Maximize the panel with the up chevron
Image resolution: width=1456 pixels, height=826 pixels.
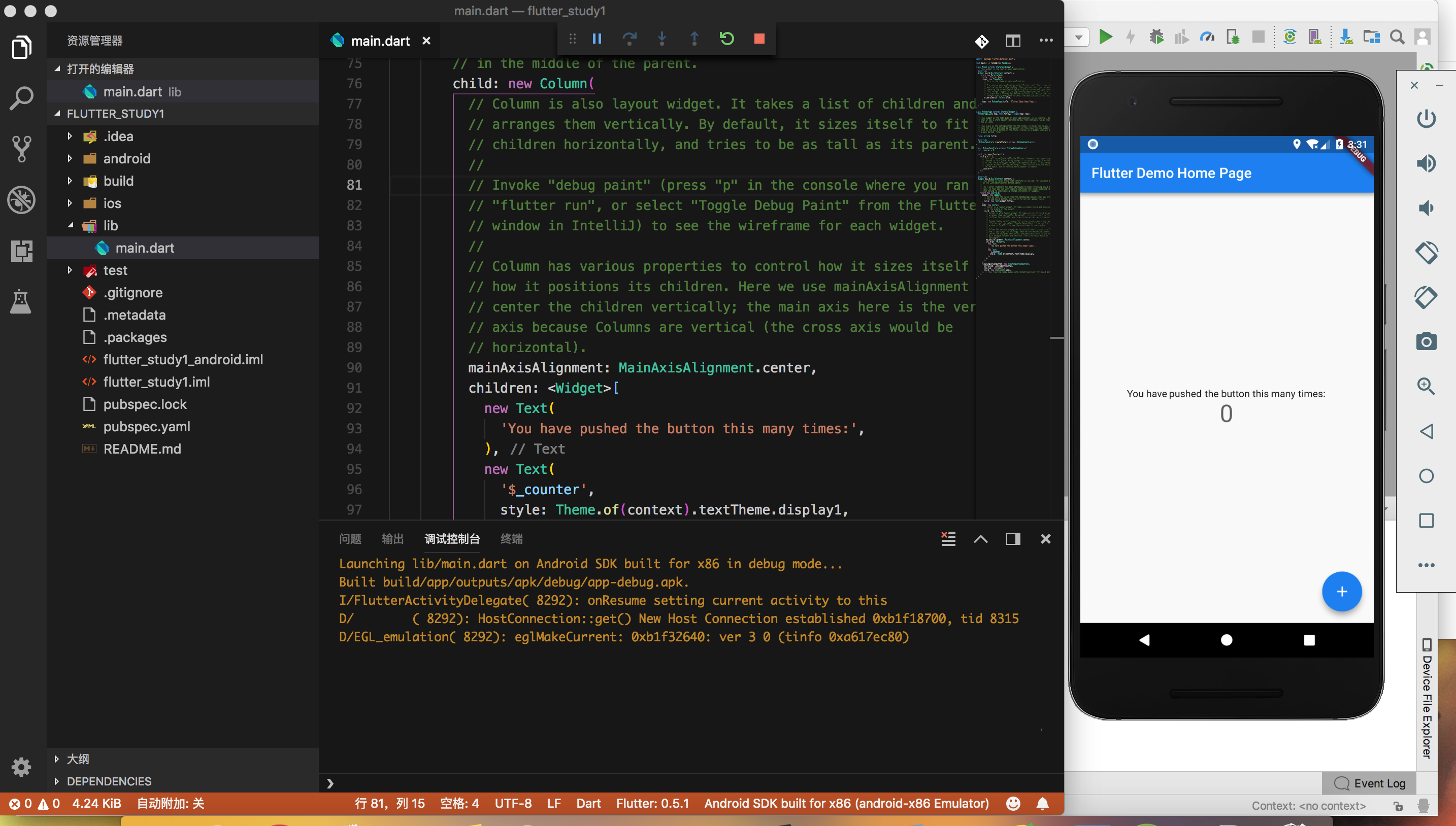click(981, 539)
